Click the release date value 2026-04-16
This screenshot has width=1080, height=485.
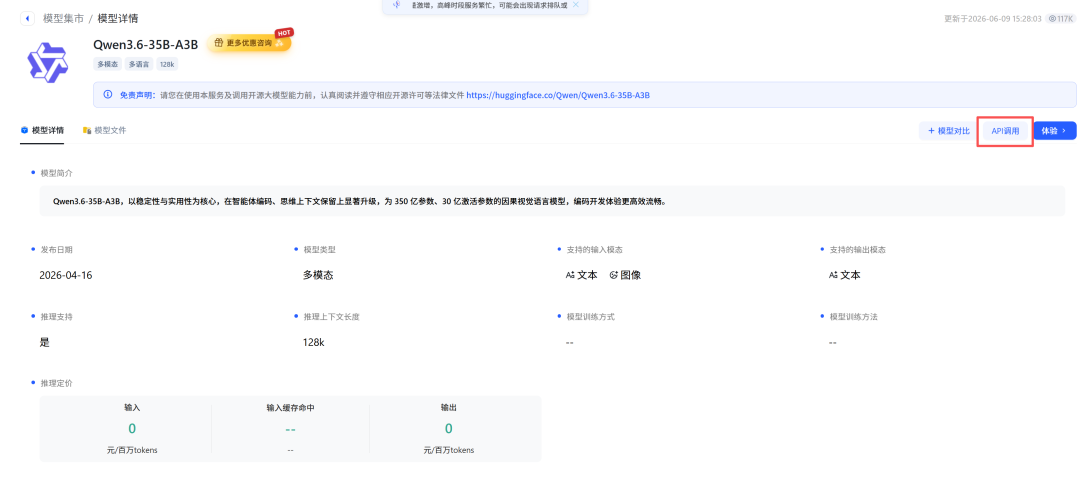(66, 275)
